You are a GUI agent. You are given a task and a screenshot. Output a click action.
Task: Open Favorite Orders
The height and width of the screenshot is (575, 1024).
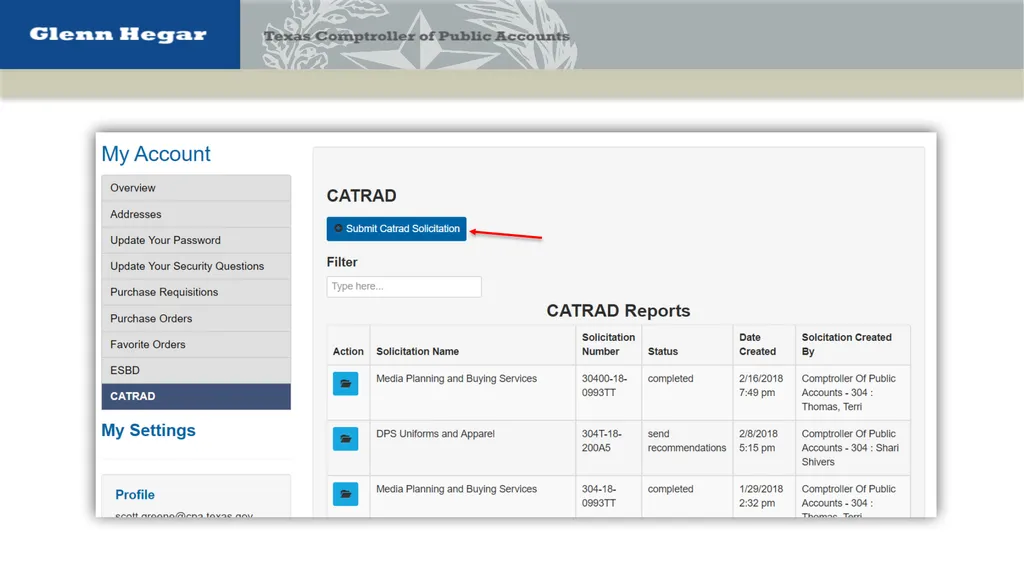[196, 344]
